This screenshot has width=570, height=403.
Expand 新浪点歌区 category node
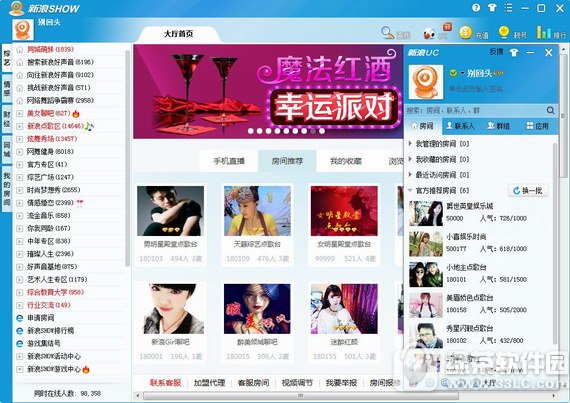20,126
